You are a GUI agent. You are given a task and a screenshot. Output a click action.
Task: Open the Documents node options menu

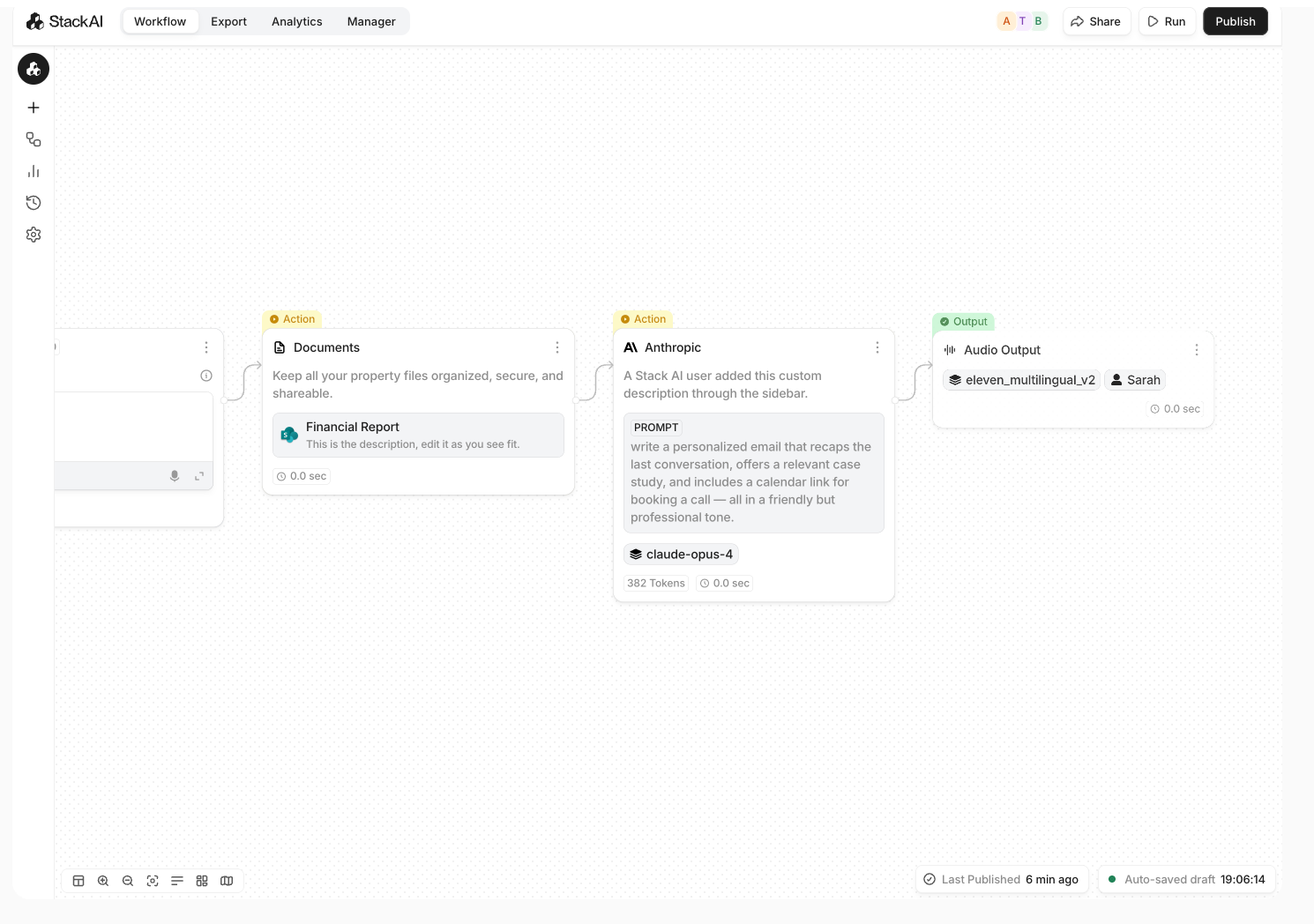(x=557, y=347)
